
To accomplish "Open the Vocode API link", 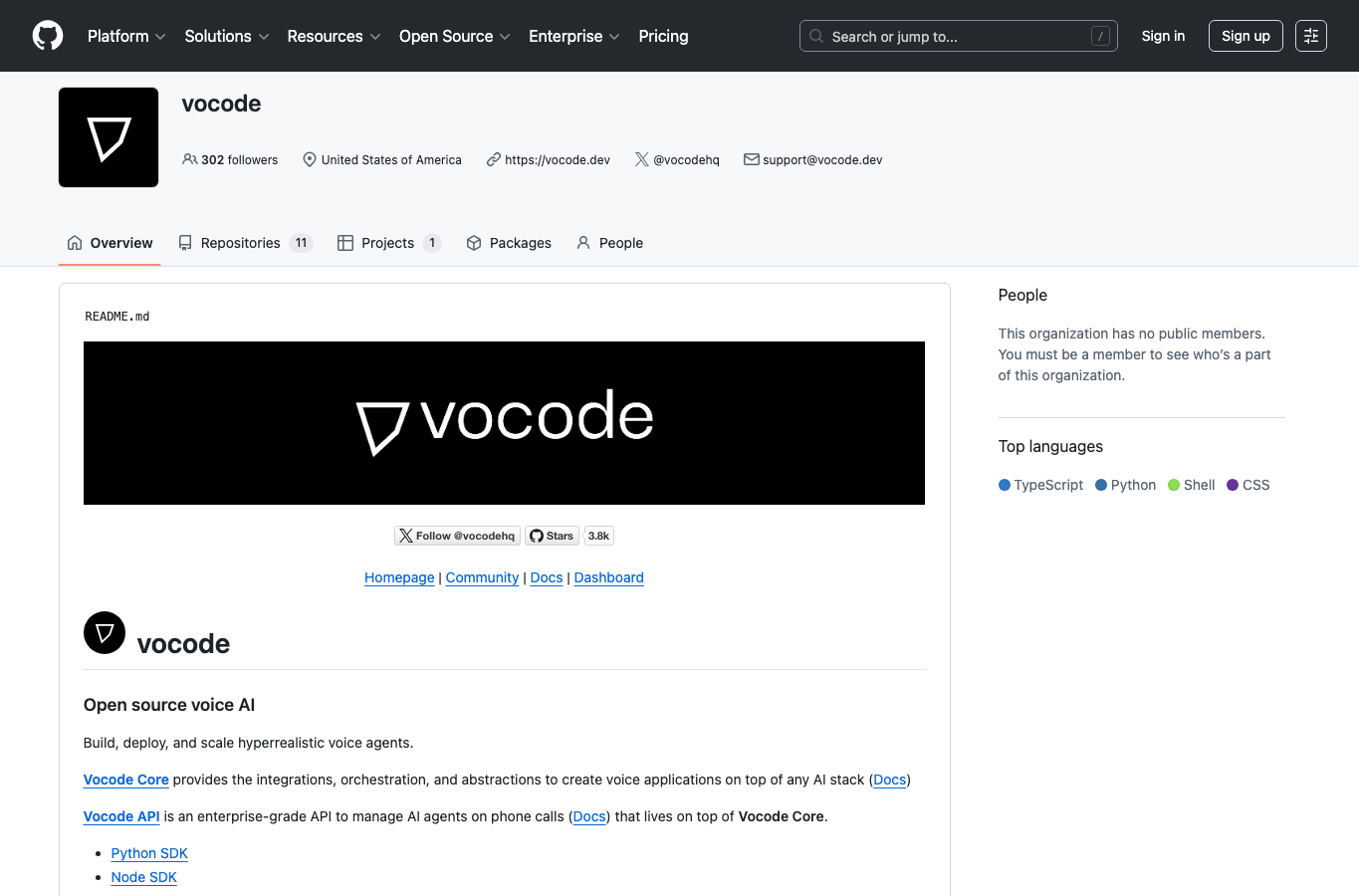I will point(121,816).
